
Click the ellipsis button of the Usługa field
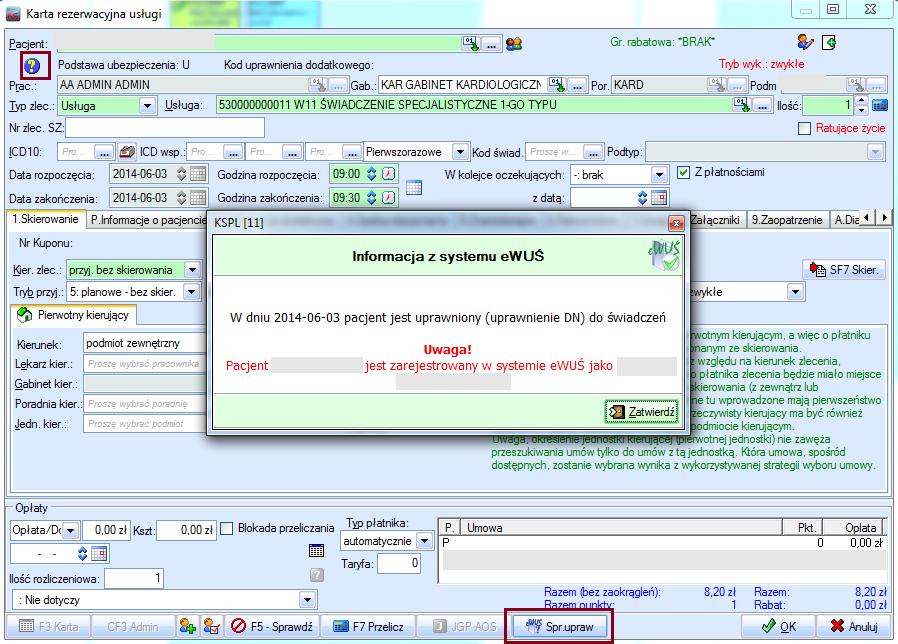[763, 105]
